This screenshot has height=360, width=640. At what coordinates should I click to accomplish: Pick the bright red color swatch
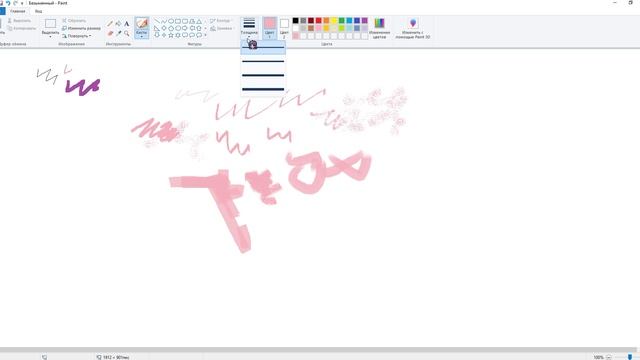tap(318, 20)
